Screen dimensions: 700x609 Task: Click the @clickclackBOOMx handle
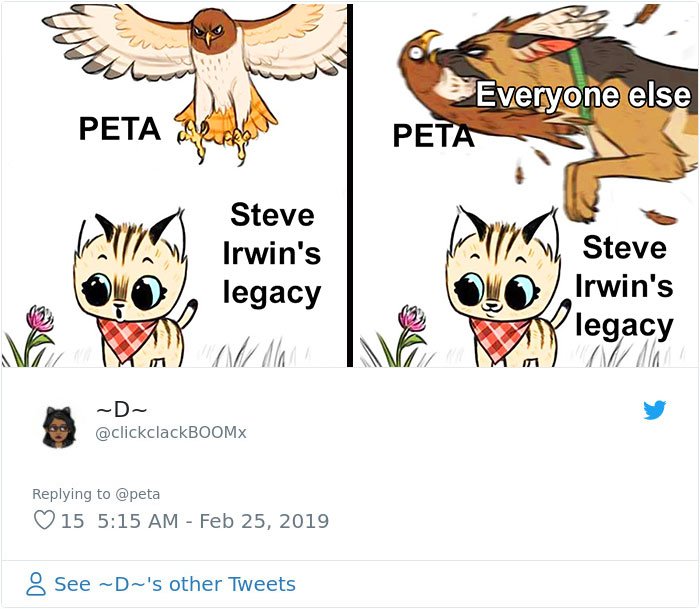(171, 432)
